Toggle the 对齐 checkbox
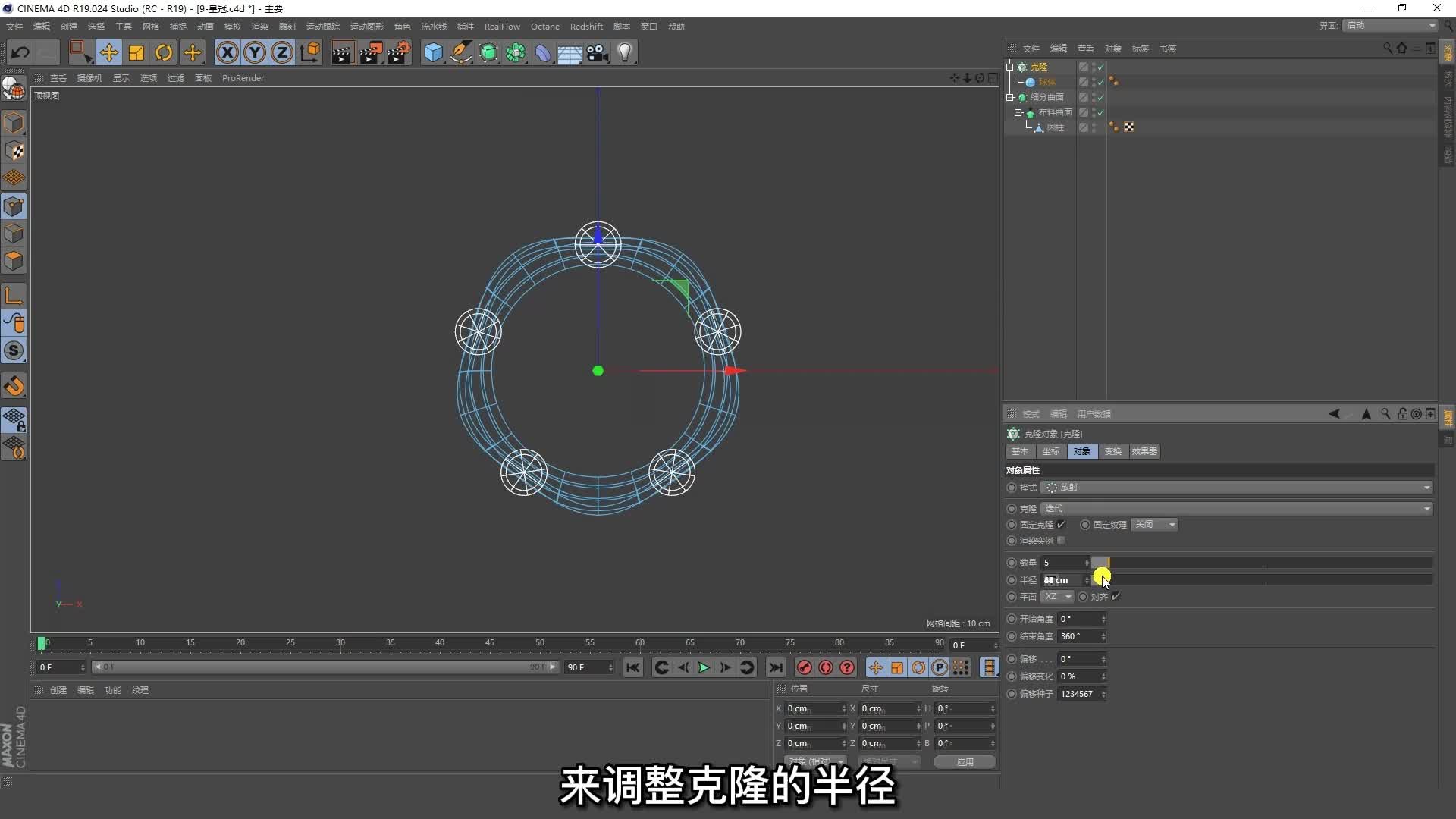This screenshot has width=1456, height=819. point(1116,597)
